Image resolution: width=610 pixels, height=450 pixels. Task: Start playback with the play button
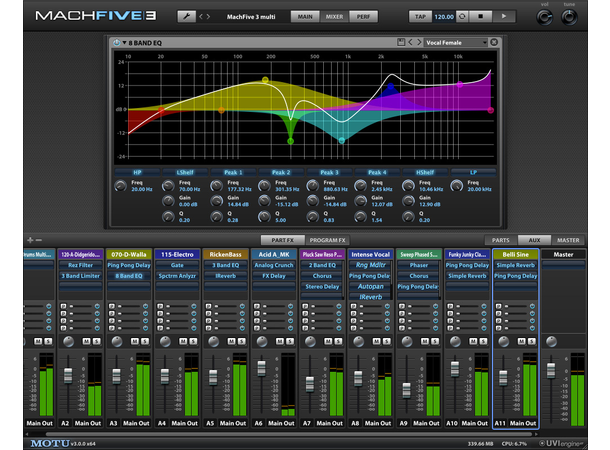[x=504, y=16]
